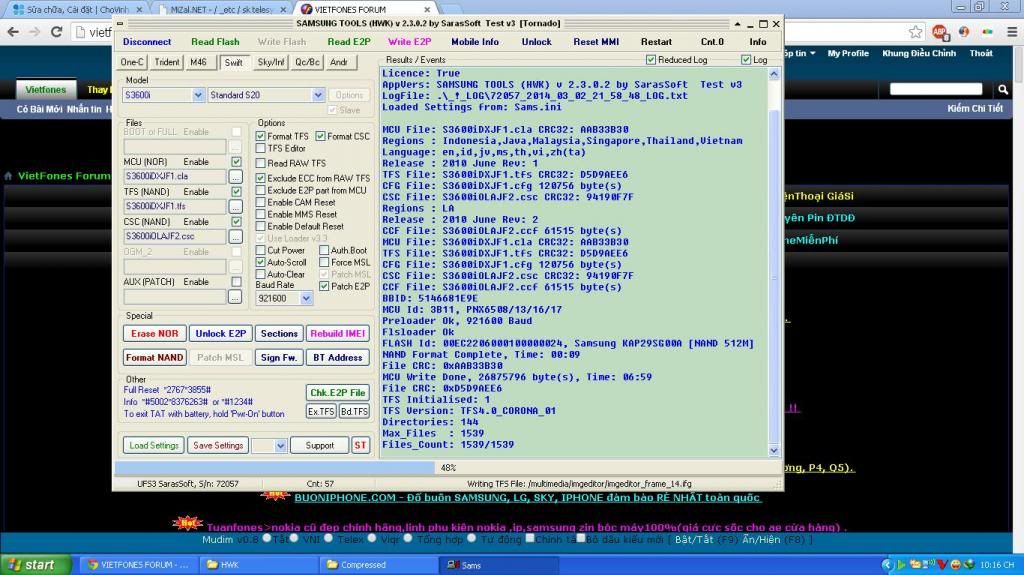Screen dimensions: 1024x575
Task: Select the Trident tab
Action: [x=167, y=62]
